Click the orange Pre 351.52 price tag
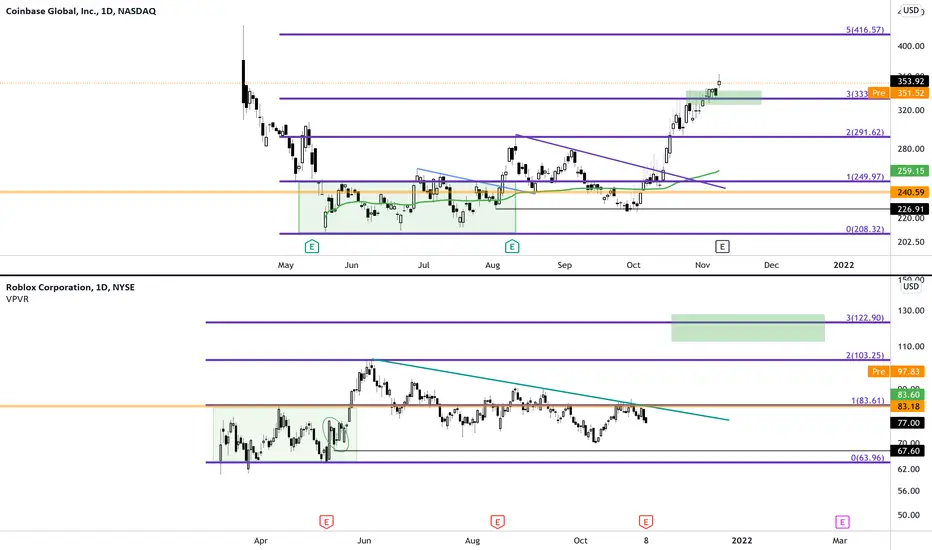The height and width of the screenshot is (550, 932). [898, 93]
